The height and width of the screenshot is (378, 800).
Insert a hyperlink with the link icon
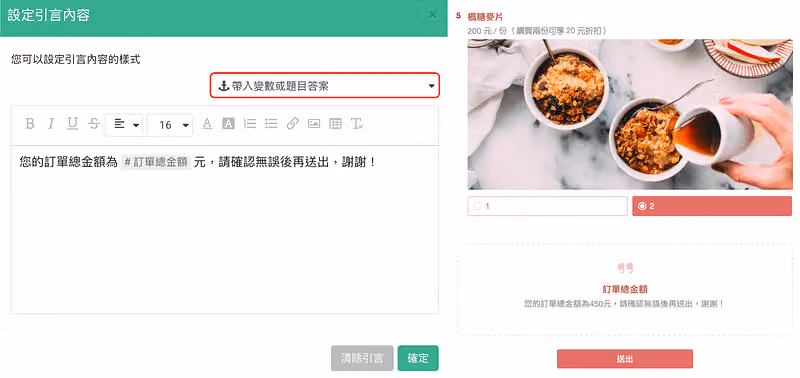tap(293, 124)
